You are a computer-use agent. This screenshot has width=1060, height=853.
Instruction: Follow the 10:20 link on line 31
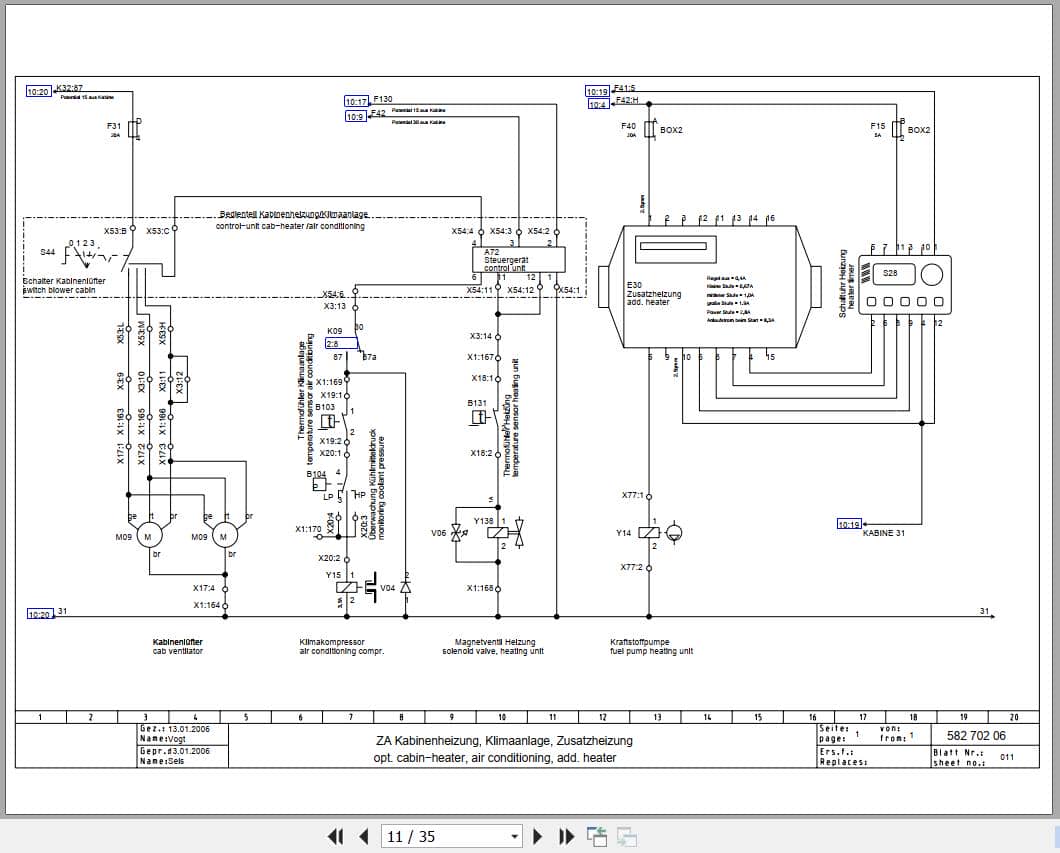[39, 614]
